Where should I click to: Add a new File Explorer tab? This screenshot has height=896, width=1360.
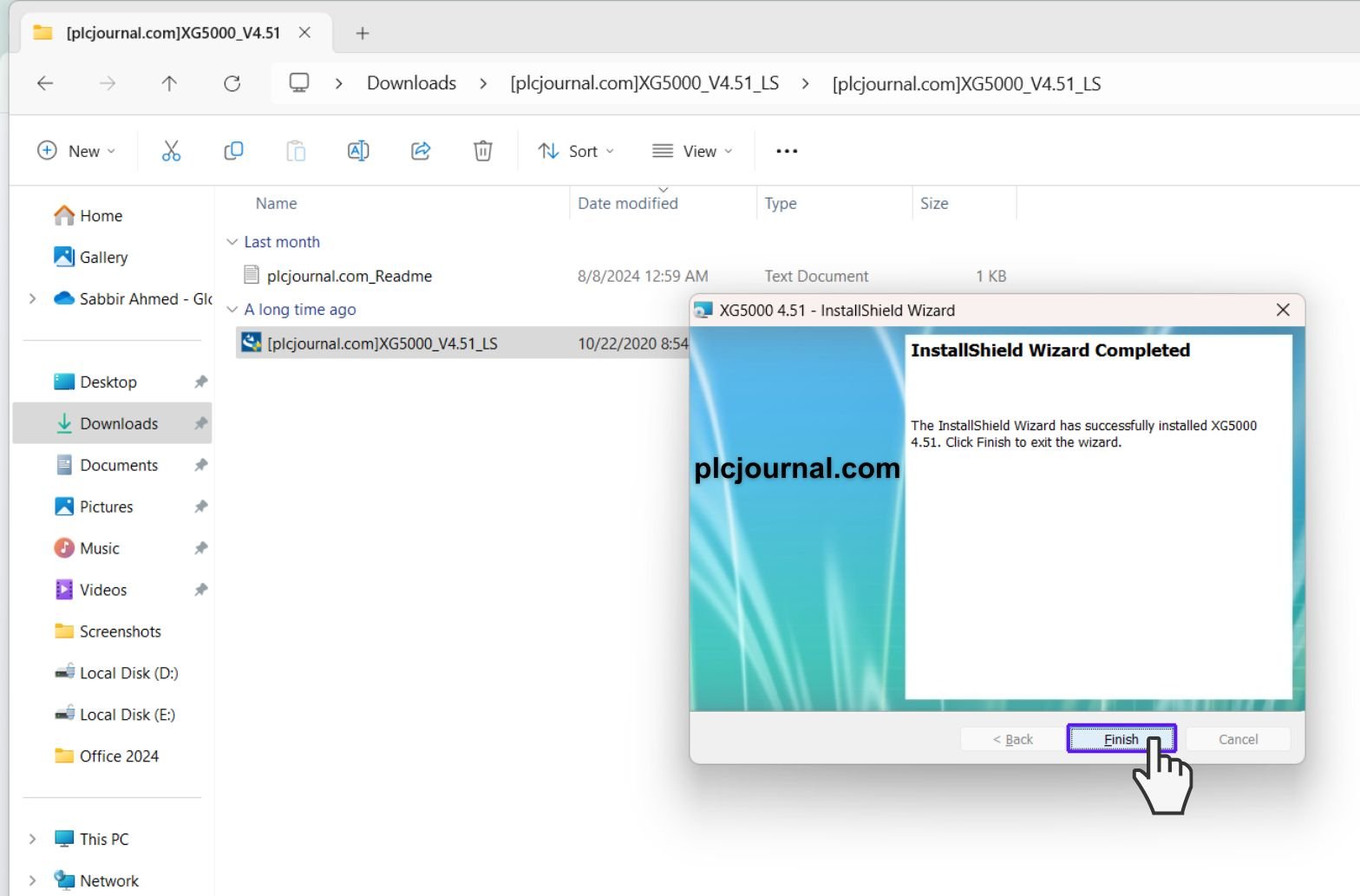click(x=363, y=33)
